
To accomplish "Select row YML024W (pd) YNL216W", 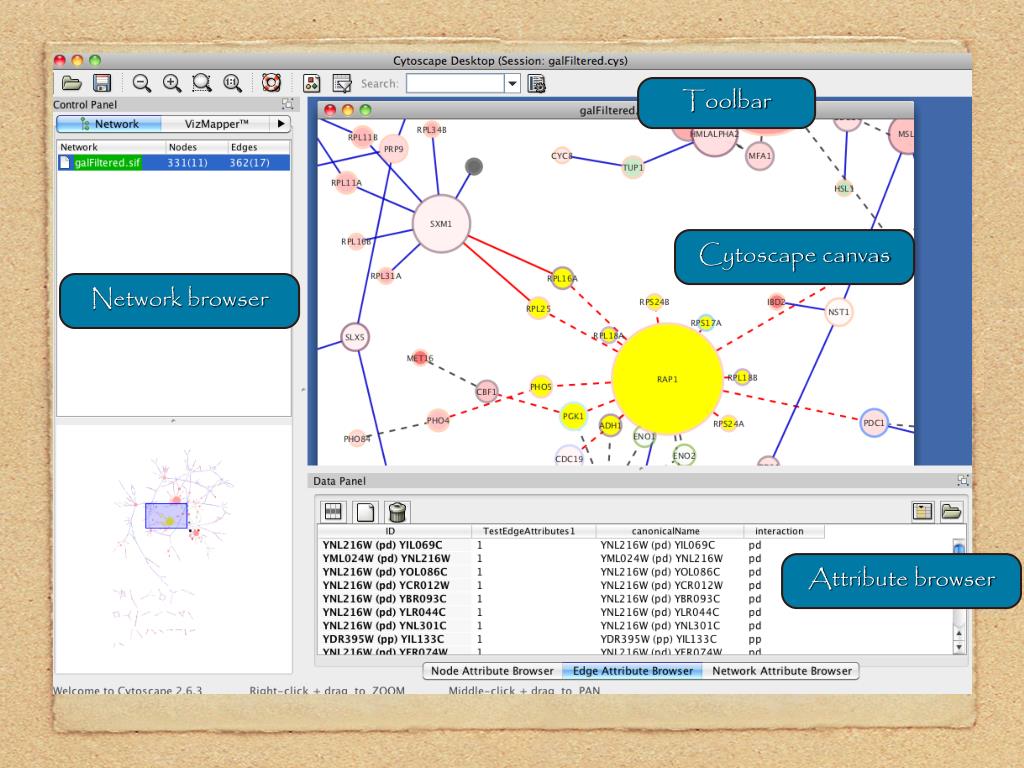I will point(572,558).
